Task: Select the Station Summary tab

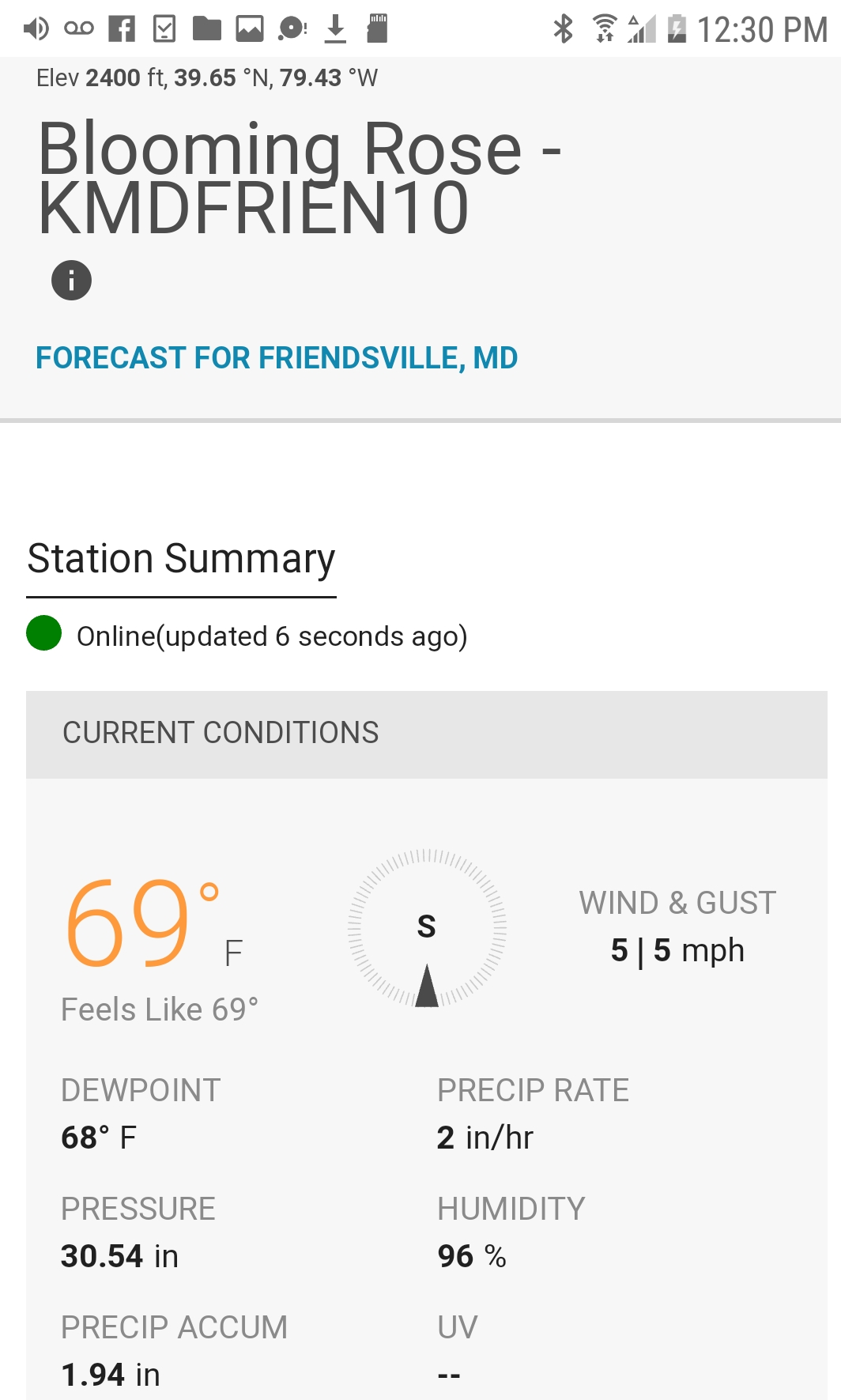Action: (181, 559)
